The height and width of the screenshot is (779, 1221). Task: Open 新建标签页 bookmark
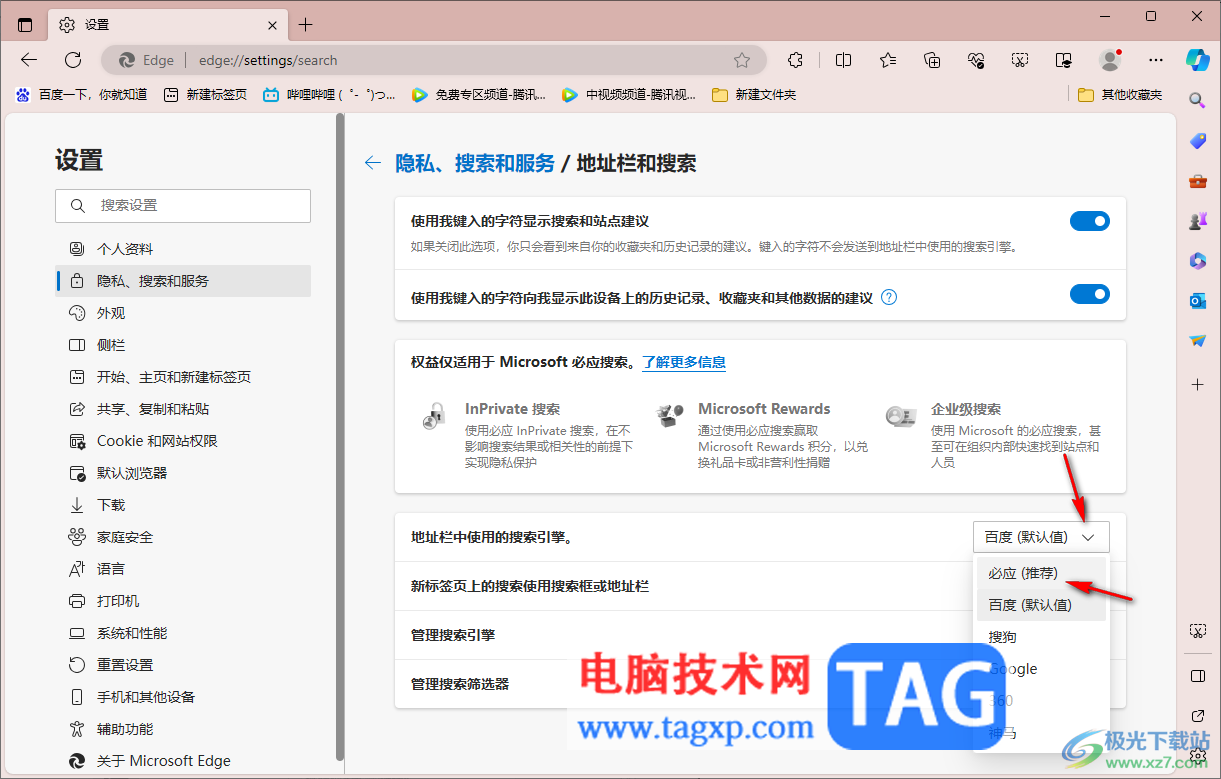pos(205,95)
